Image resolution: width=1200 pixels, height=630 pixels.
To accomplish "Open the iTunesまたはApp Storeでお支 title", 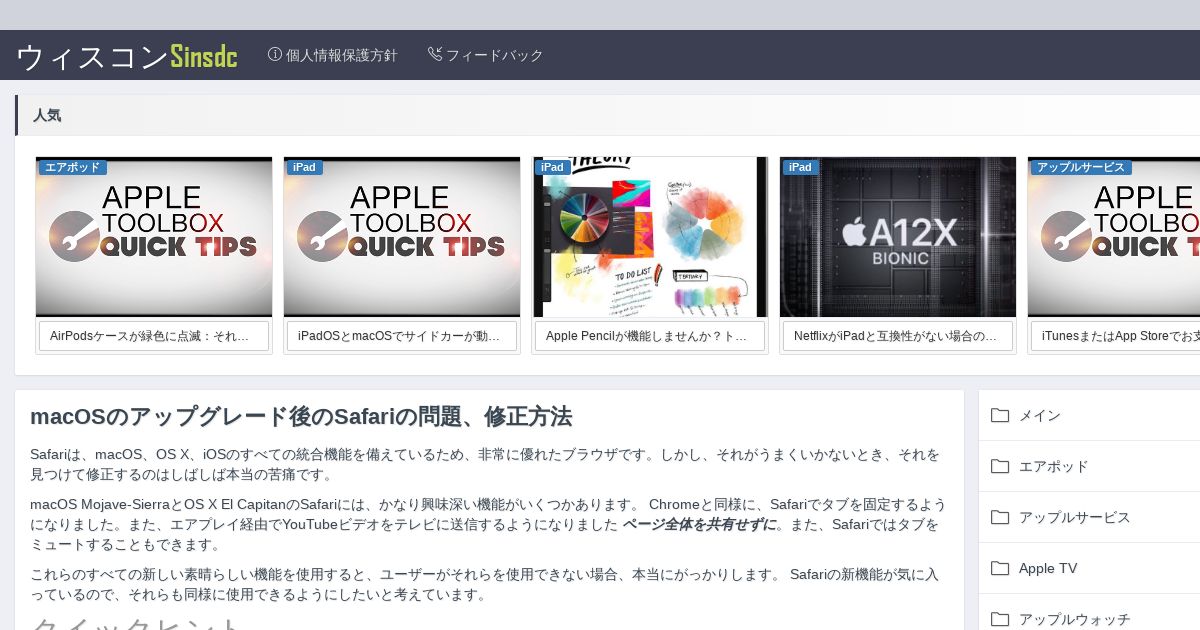I will (x=1116, y=336).
